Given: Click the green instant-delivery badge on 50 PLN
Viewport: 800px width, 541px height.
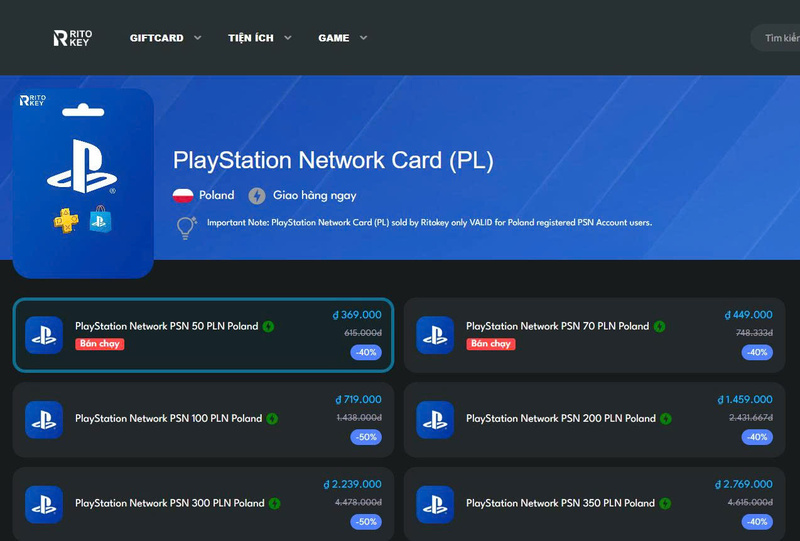Looking at the screenshot, I should (x=268, y=327).
